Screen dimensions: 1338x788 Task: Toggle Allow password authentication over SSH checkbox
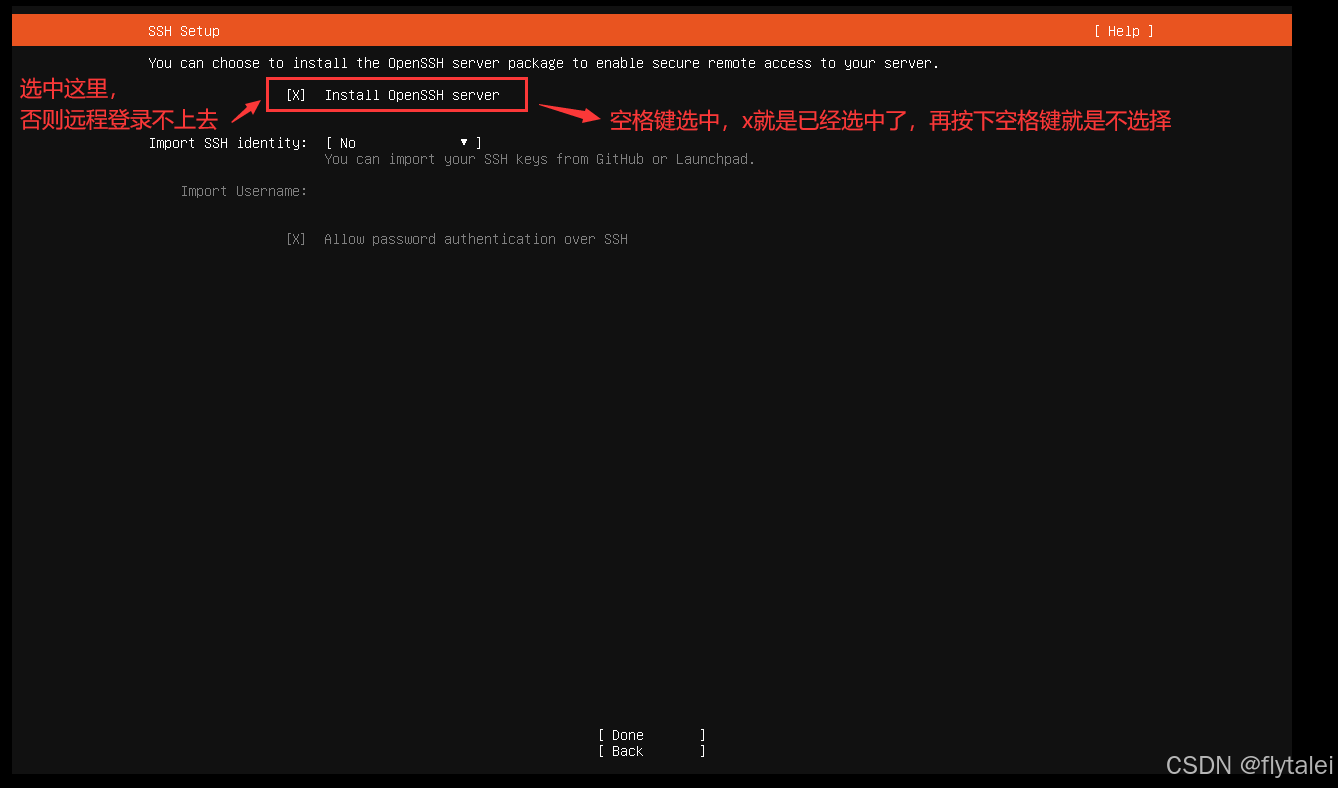coord(296,239)
